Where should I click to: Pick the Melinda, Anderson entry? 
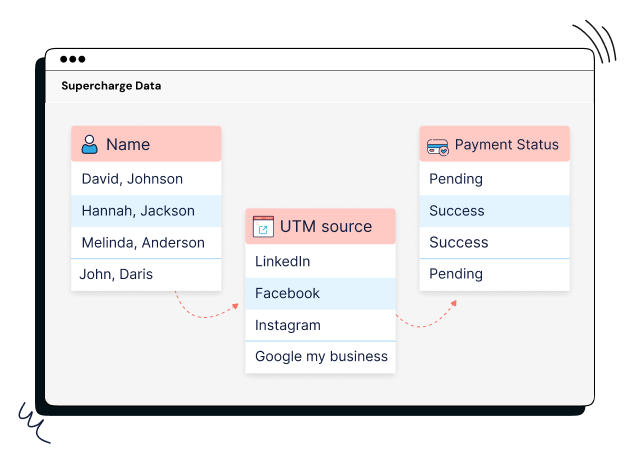point(146,243)
